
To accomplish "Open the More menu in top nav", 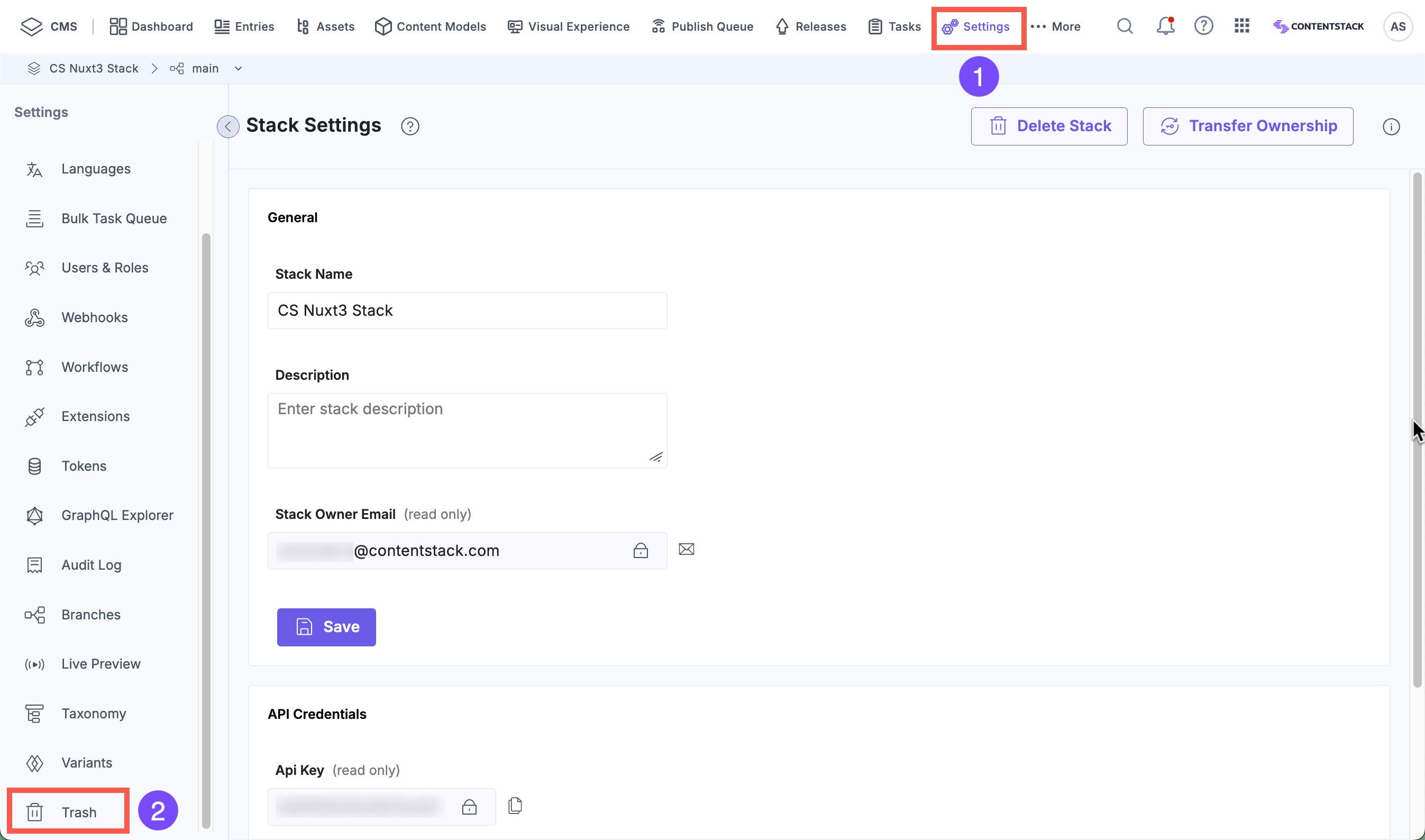I will click(1055, 26).
